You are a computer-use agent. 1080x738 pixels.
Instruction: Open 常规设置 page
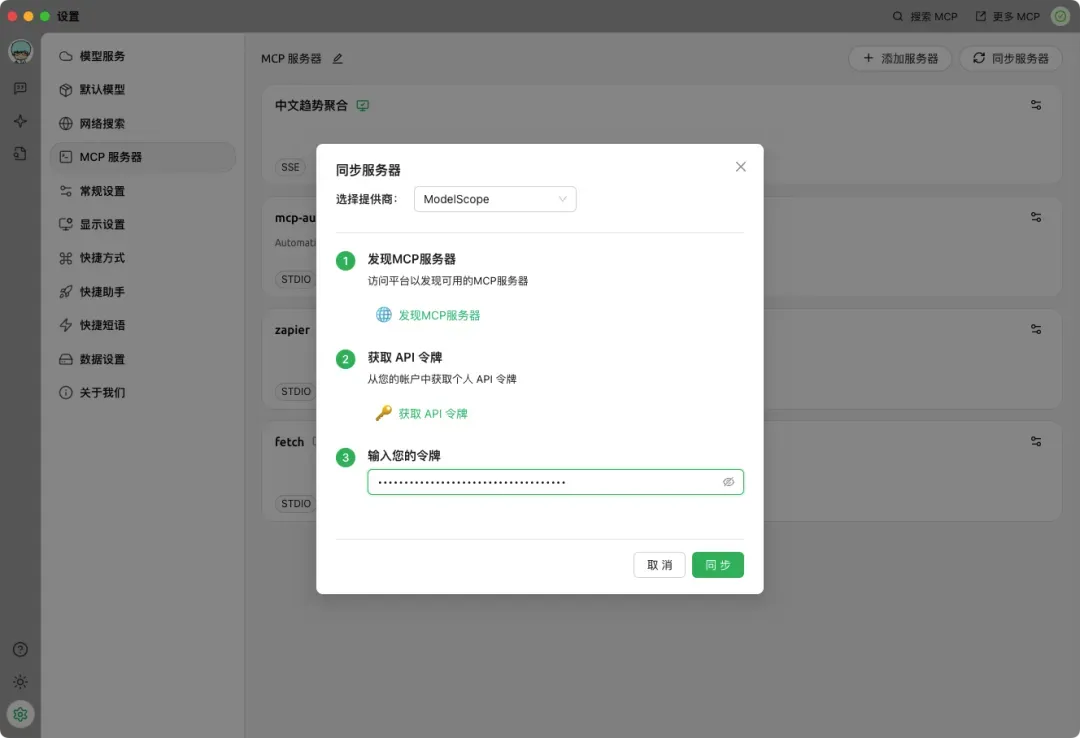[143, 191]
